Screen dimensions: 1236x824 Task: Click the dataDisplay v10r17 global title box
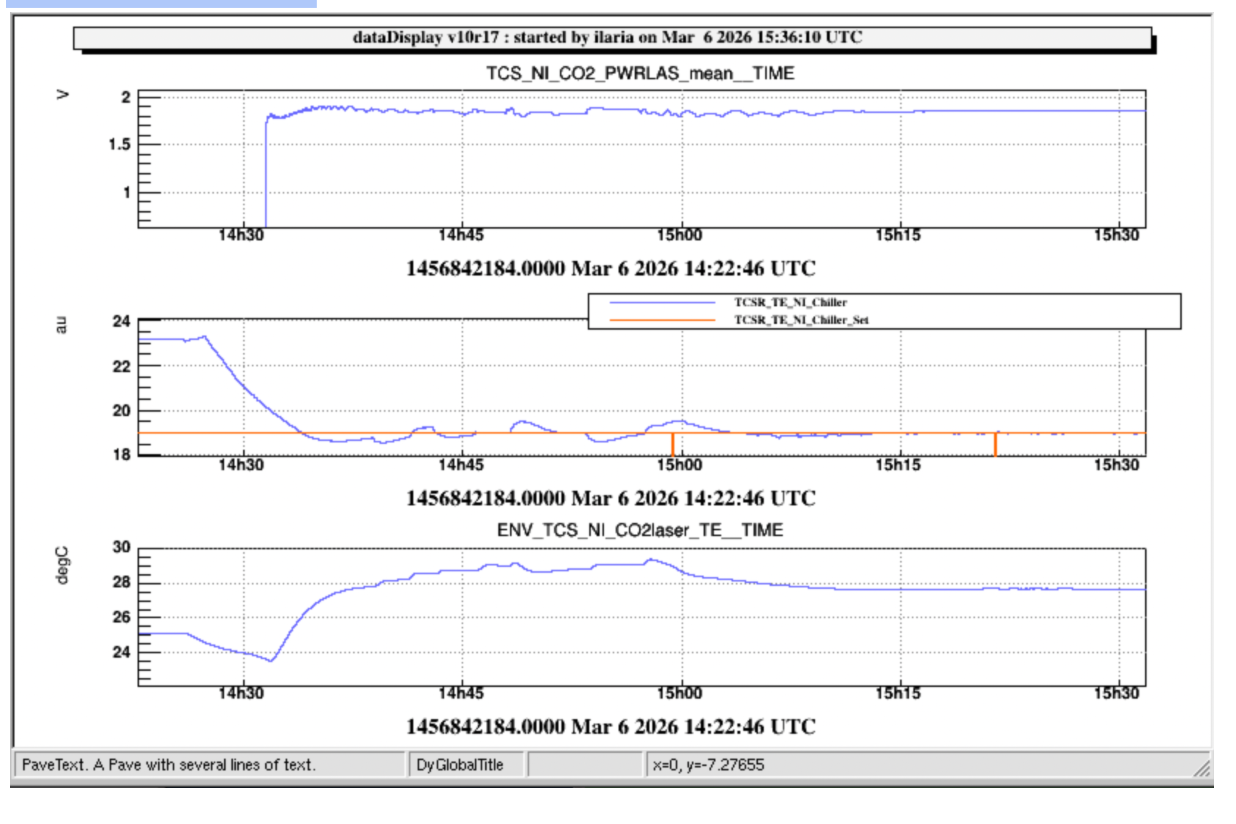pos(611,38)
